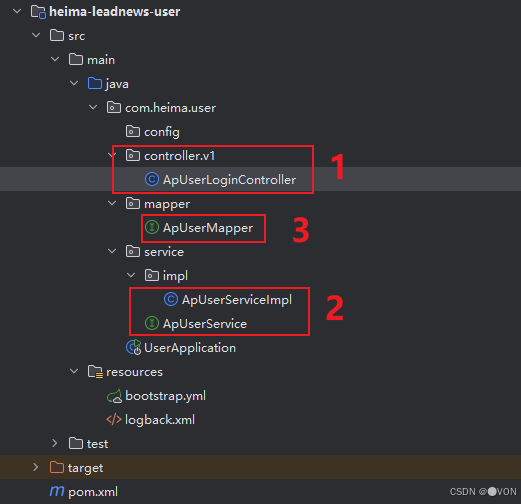Image resolution: width=521 pixels, height=504 pixels.
Task: Collapse the java folder node
Action: 74,83
